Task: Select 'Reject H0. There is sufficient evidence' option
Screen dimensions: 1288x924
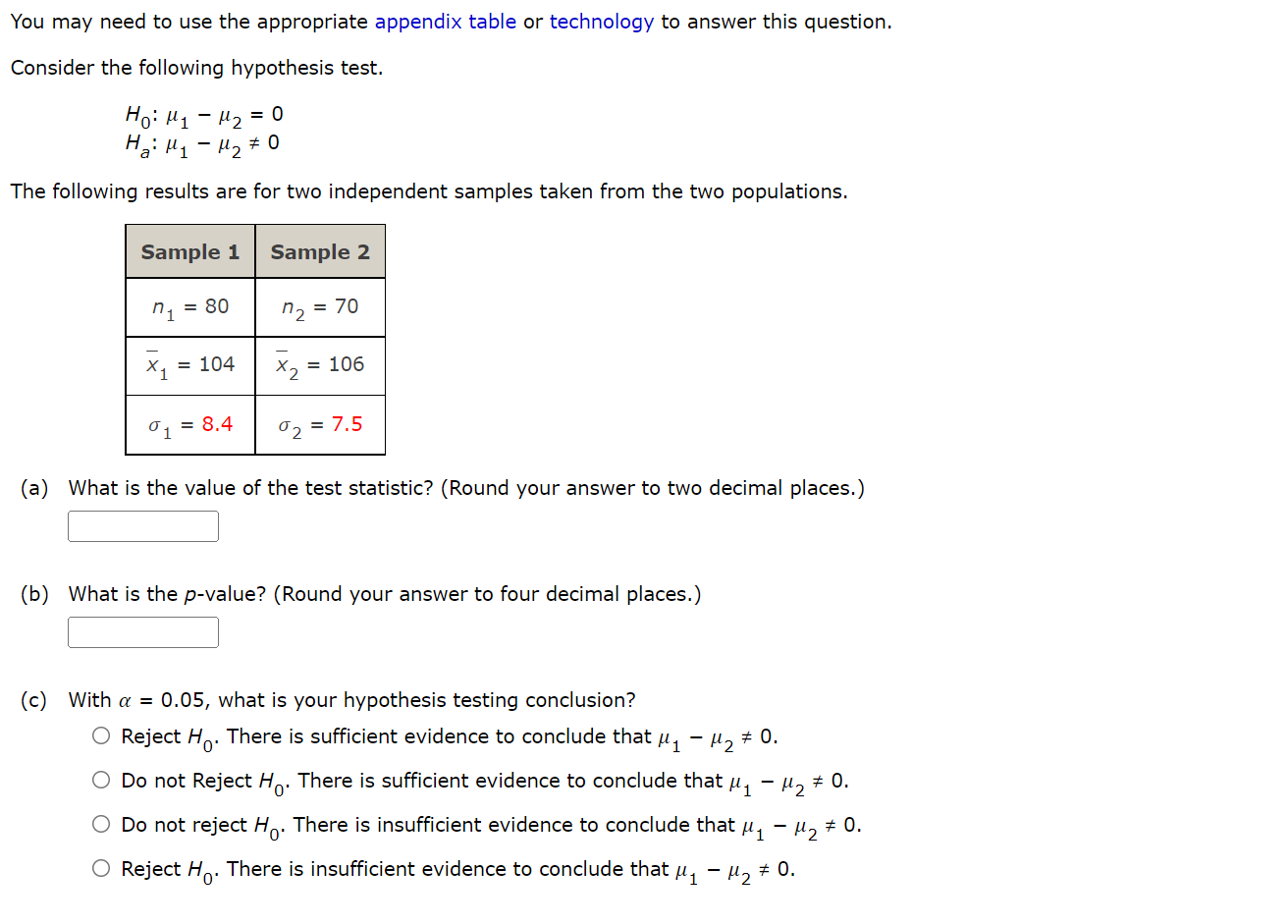Action: coord(100,734)
